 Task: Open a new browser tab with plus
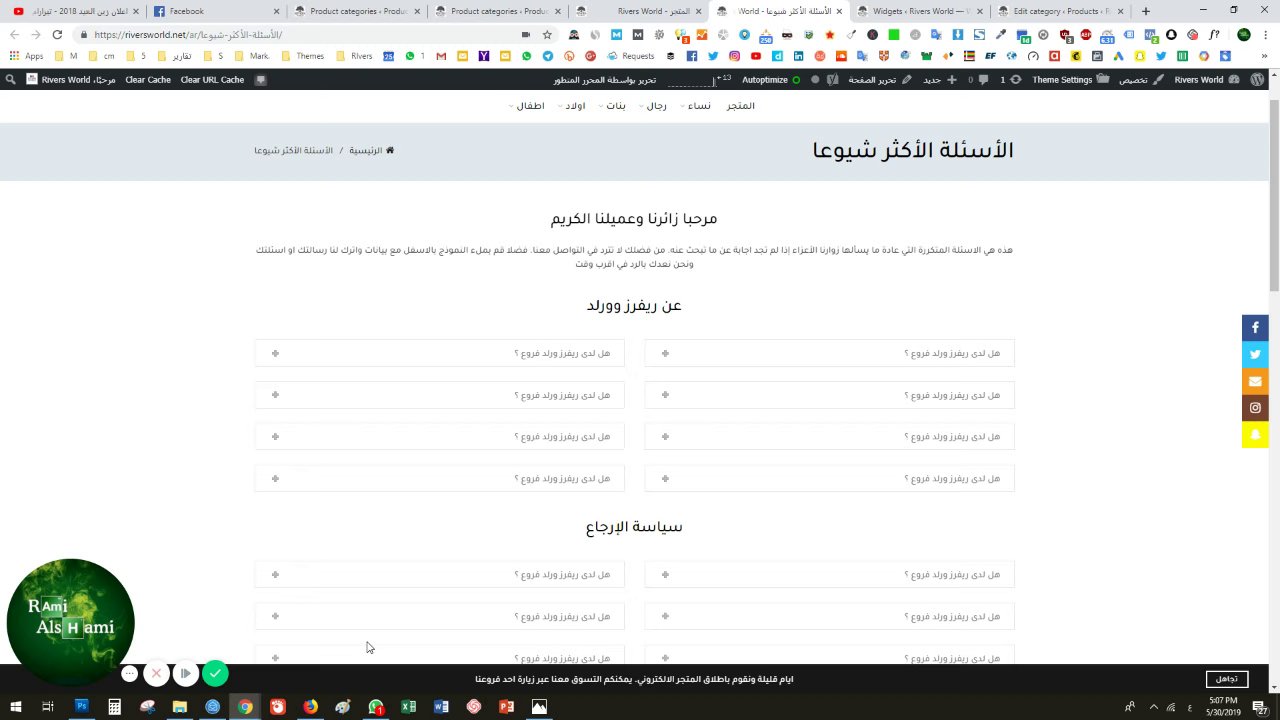coord(1146,11)
